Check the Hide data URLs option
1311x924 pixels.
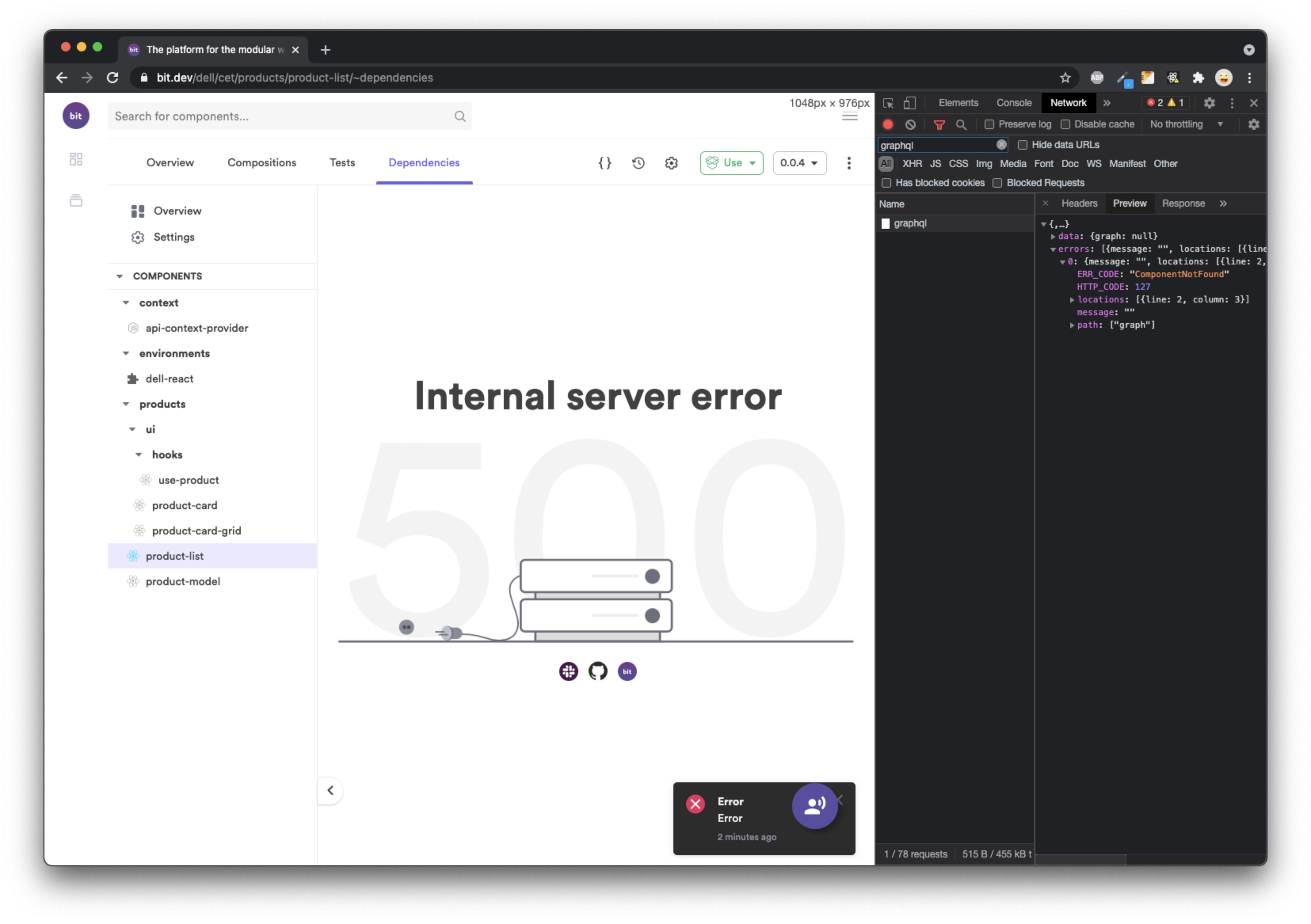pos(1023,145)
